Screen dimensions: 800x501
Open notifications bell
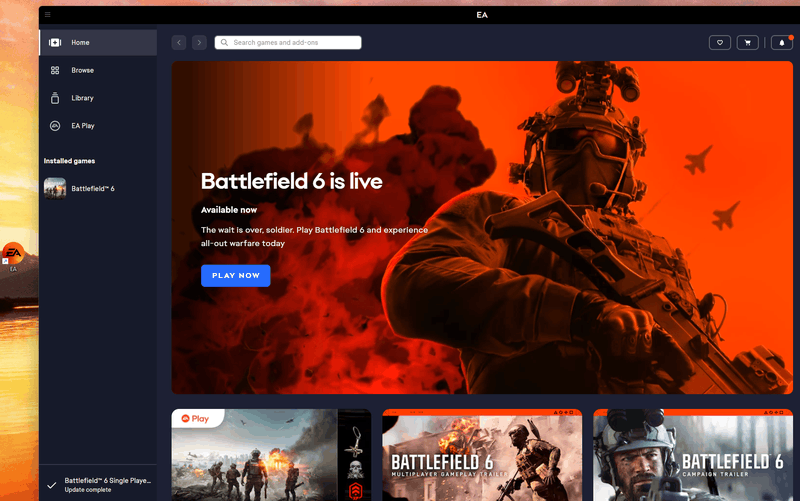click(x=782, y=42)
